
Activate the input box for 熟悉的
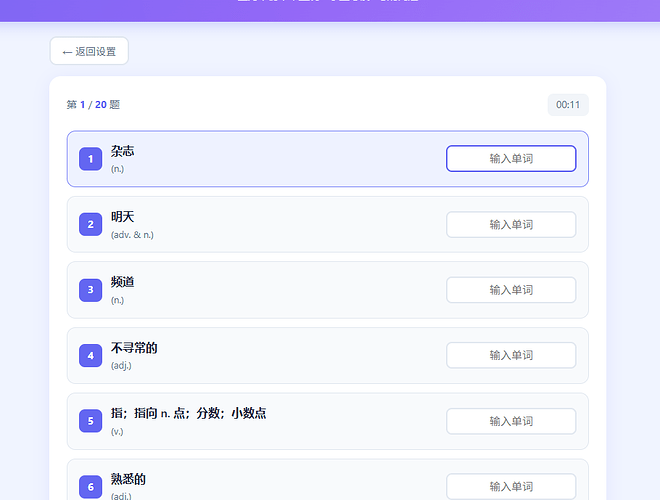pos(510,486)
